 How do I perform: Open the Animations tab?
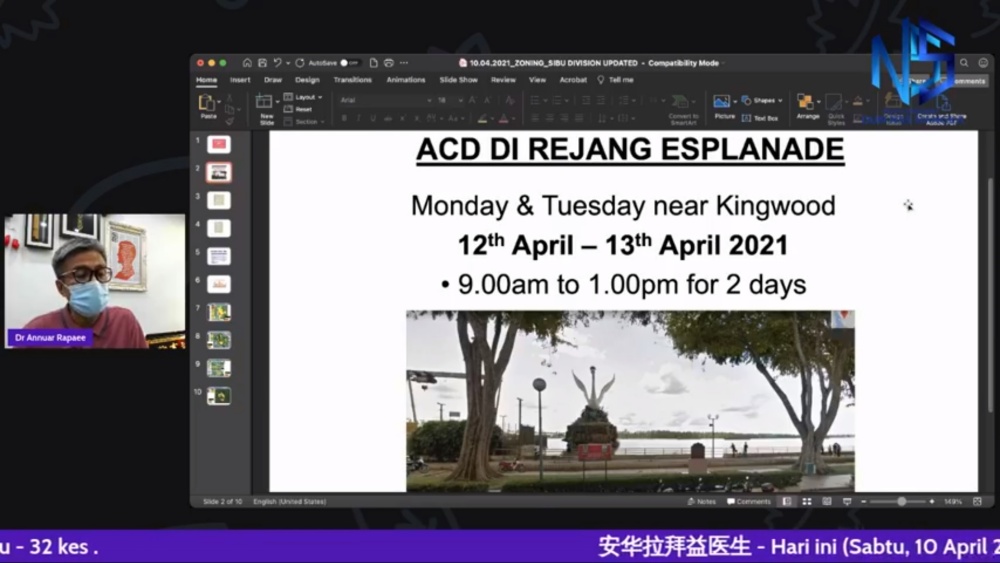coord(406,80)
